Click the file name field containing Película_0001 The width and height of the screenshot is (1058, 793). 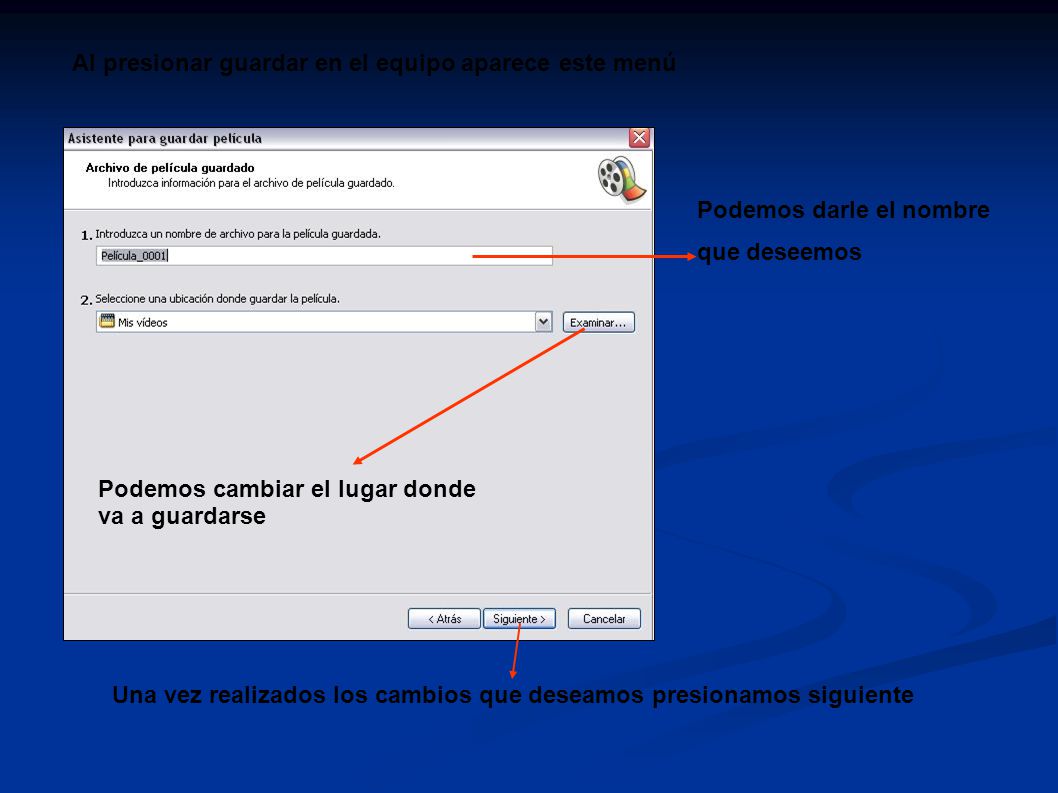(x=324, y=256)
